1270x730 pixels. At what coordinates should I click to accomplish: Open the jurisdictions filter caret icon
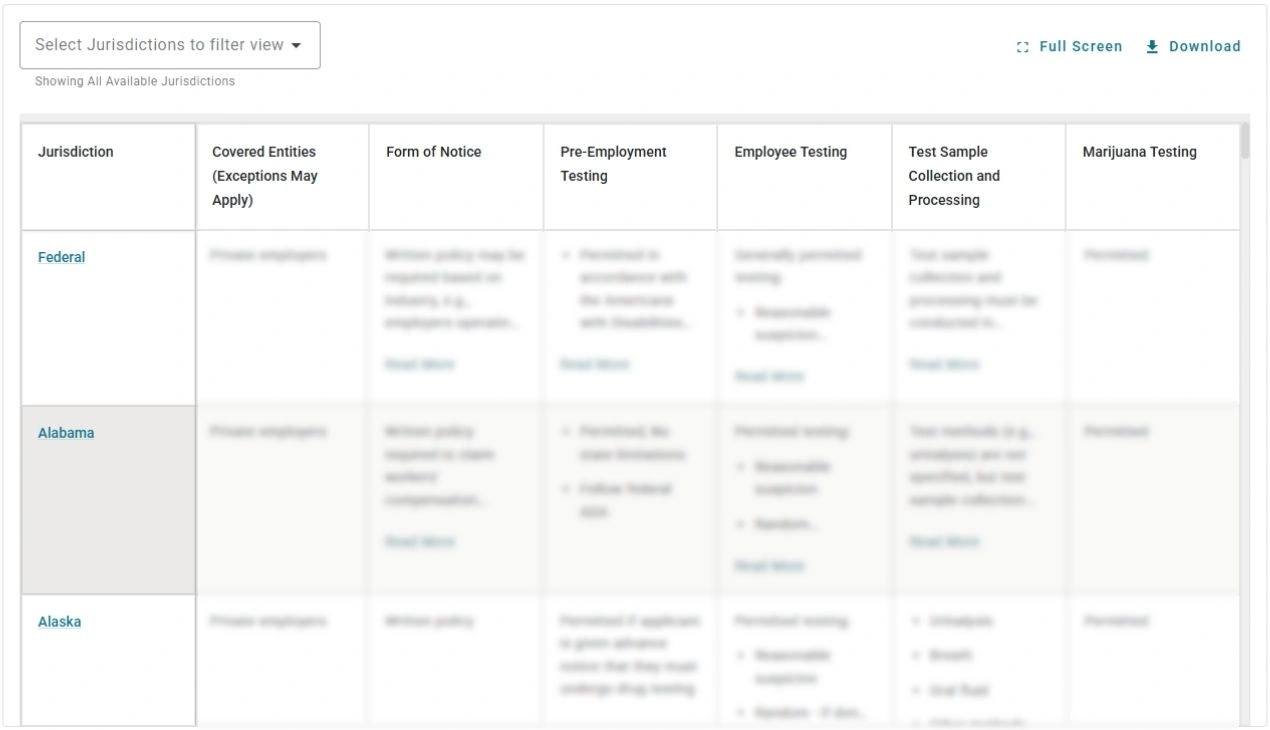point(297,44)
